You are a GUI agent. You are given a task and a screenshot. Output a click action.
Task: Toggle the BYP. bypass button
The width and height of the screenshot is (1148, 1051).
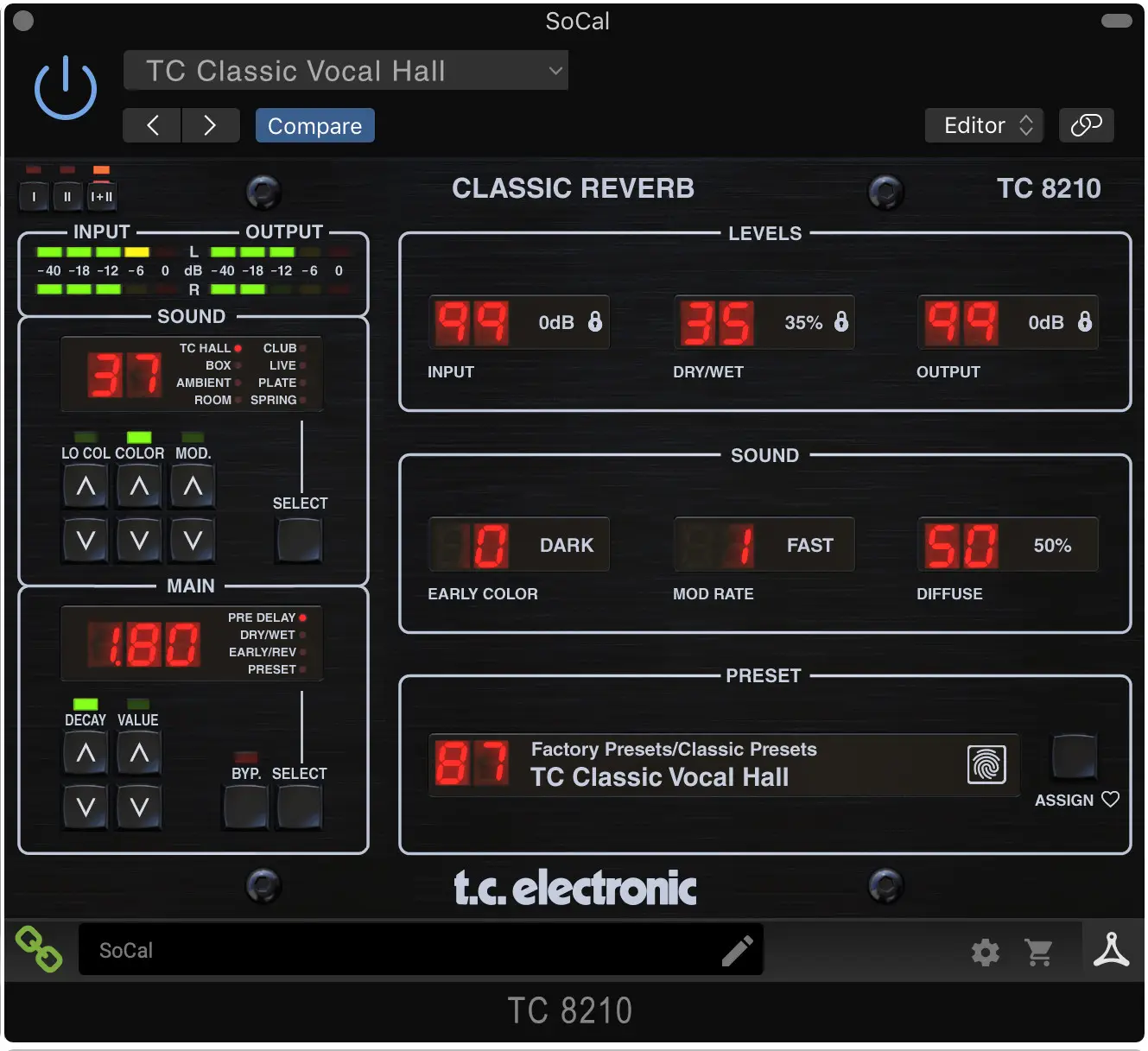(x=246, y=807)
